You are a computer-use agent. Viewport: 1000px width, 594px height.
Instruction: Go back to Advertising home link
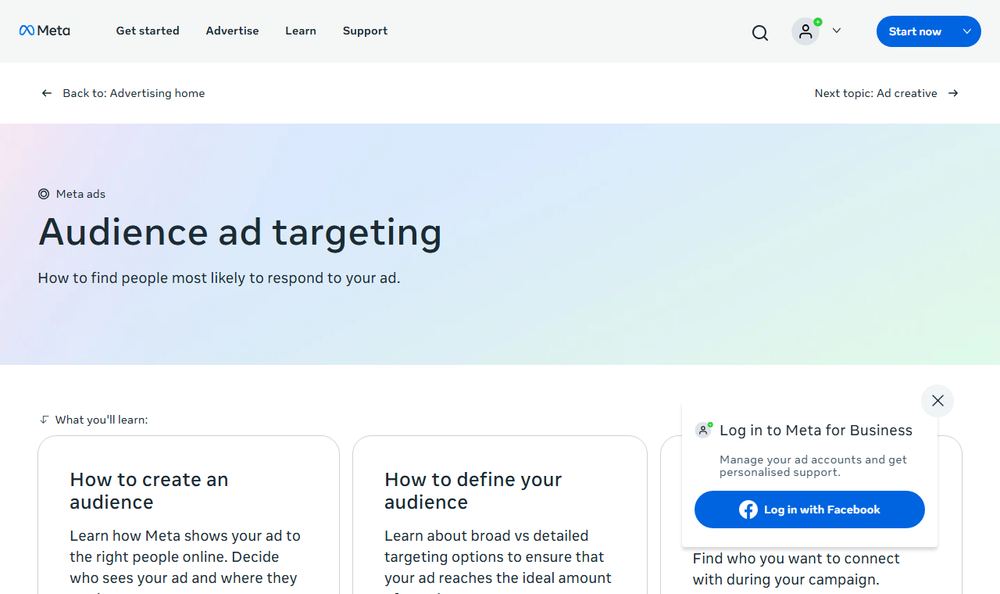click(x=133, y=93)
